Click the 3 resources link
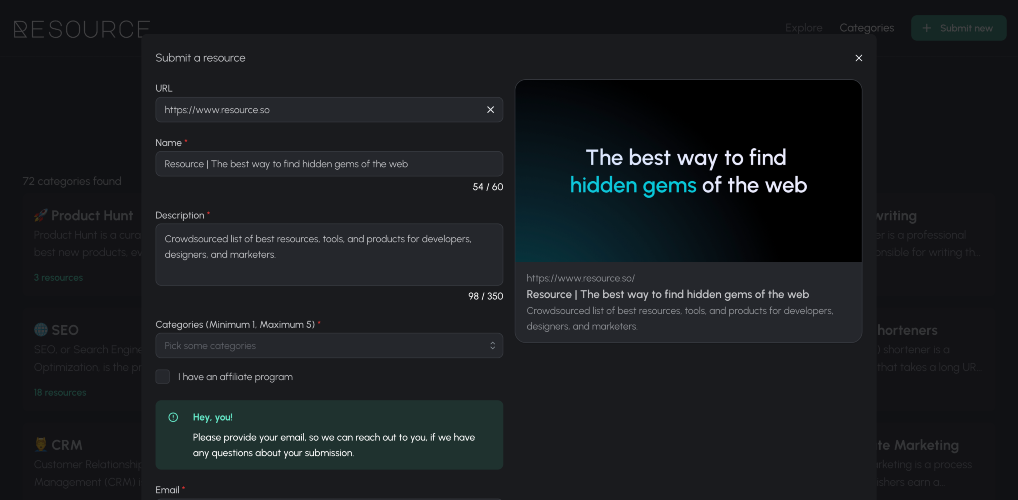Screen dimensions: 1018x500 click(x=58, y=278)
